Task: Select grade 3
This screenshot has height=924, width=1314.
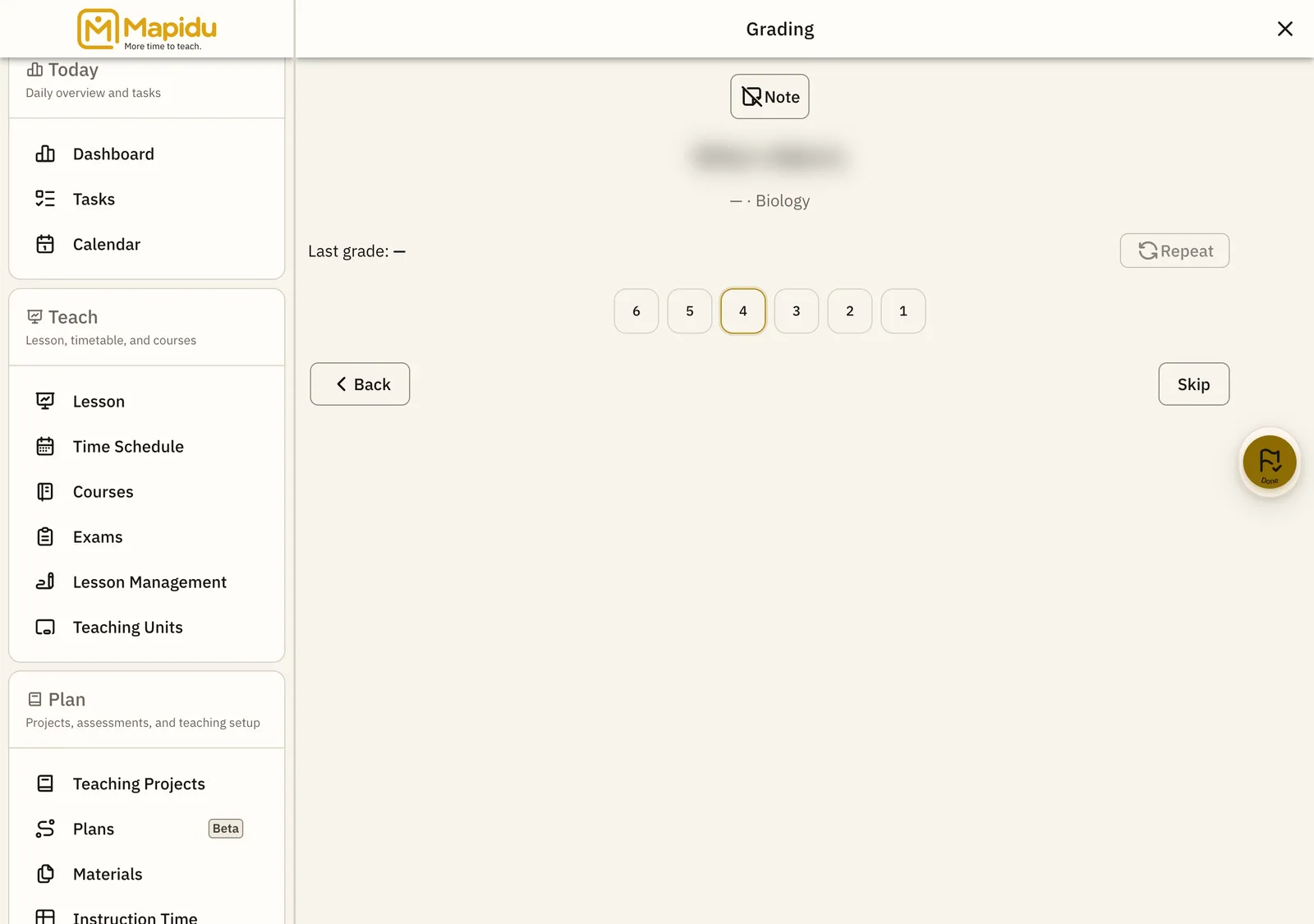Action: point(797,310)
